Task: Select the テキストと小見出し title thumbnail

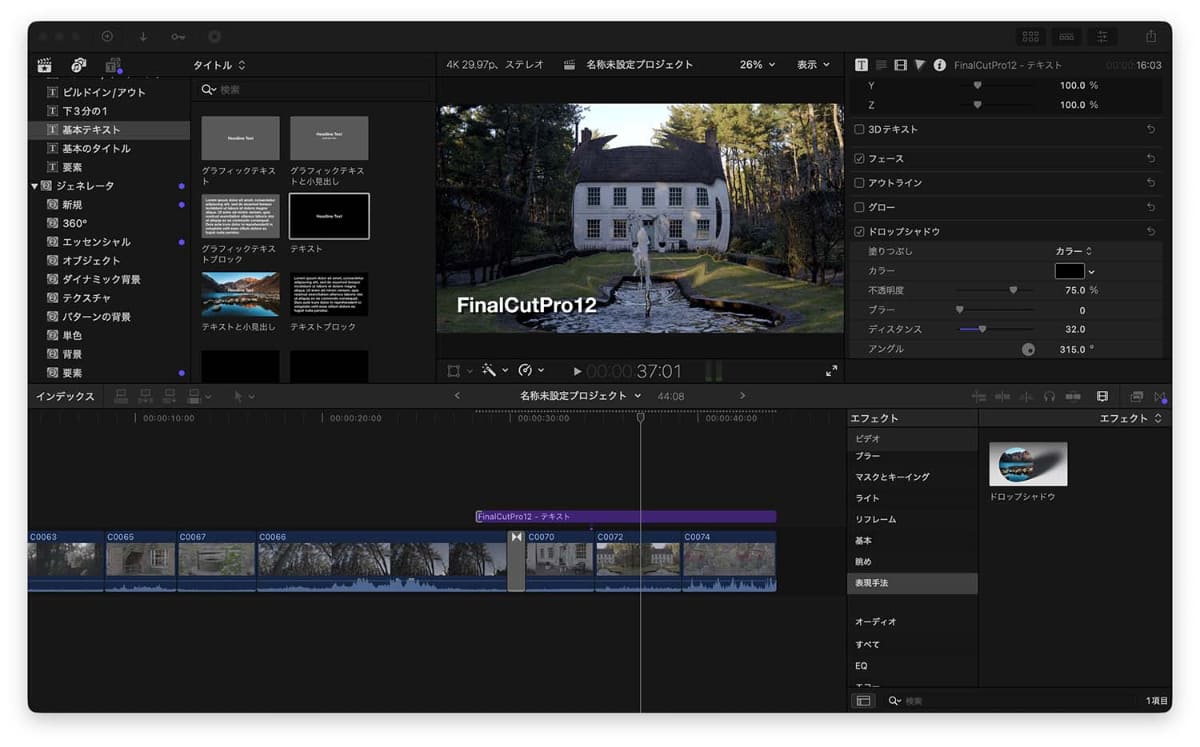Action: pyautogui.click(x=240, y=294)
